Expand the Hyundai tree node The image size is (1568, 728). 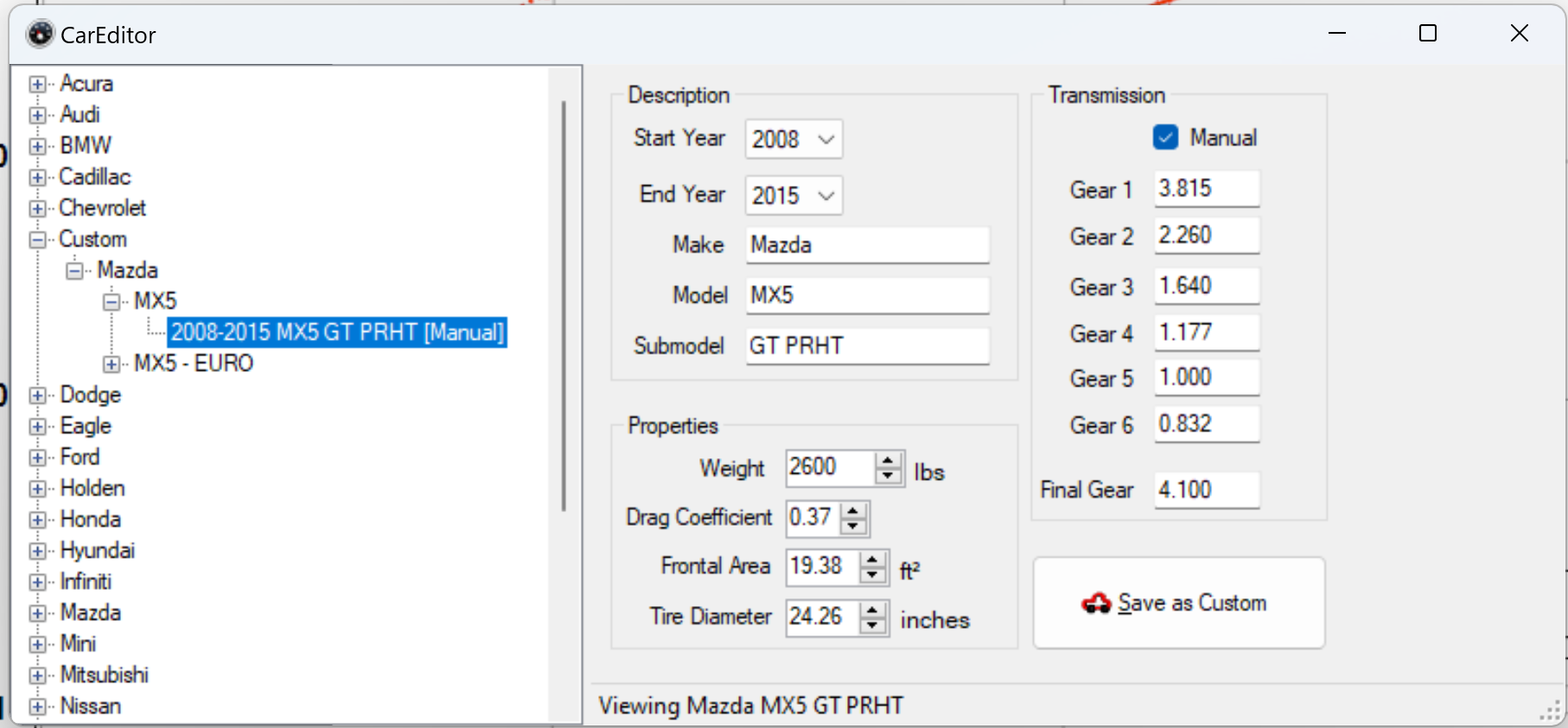click(37, 551)
